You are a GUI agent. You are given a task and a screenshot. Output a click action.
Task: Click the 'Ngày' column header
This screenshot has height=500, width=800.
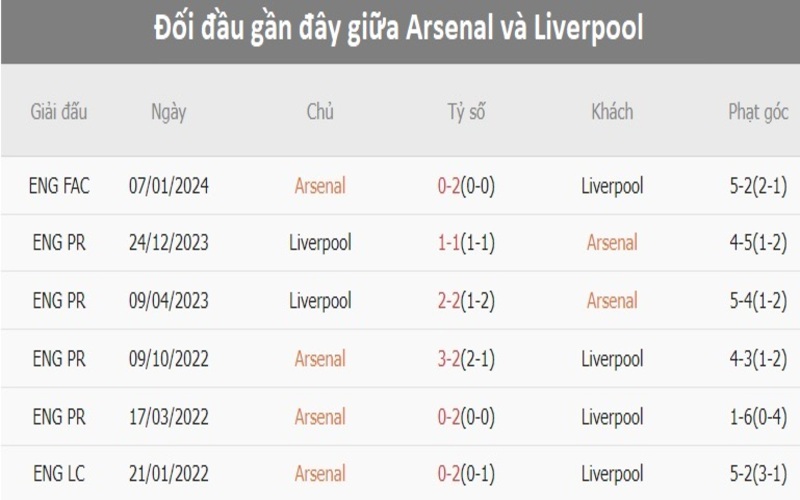point(168,112)
